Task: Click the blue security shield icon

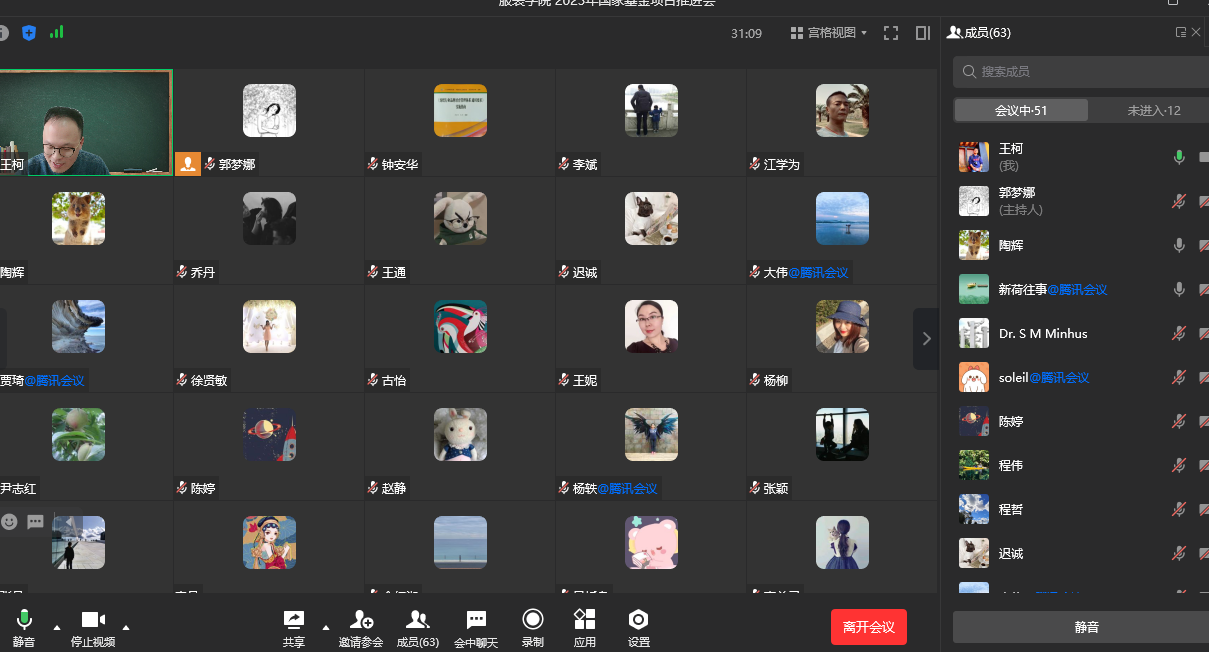Action: (x=29, y=33)
